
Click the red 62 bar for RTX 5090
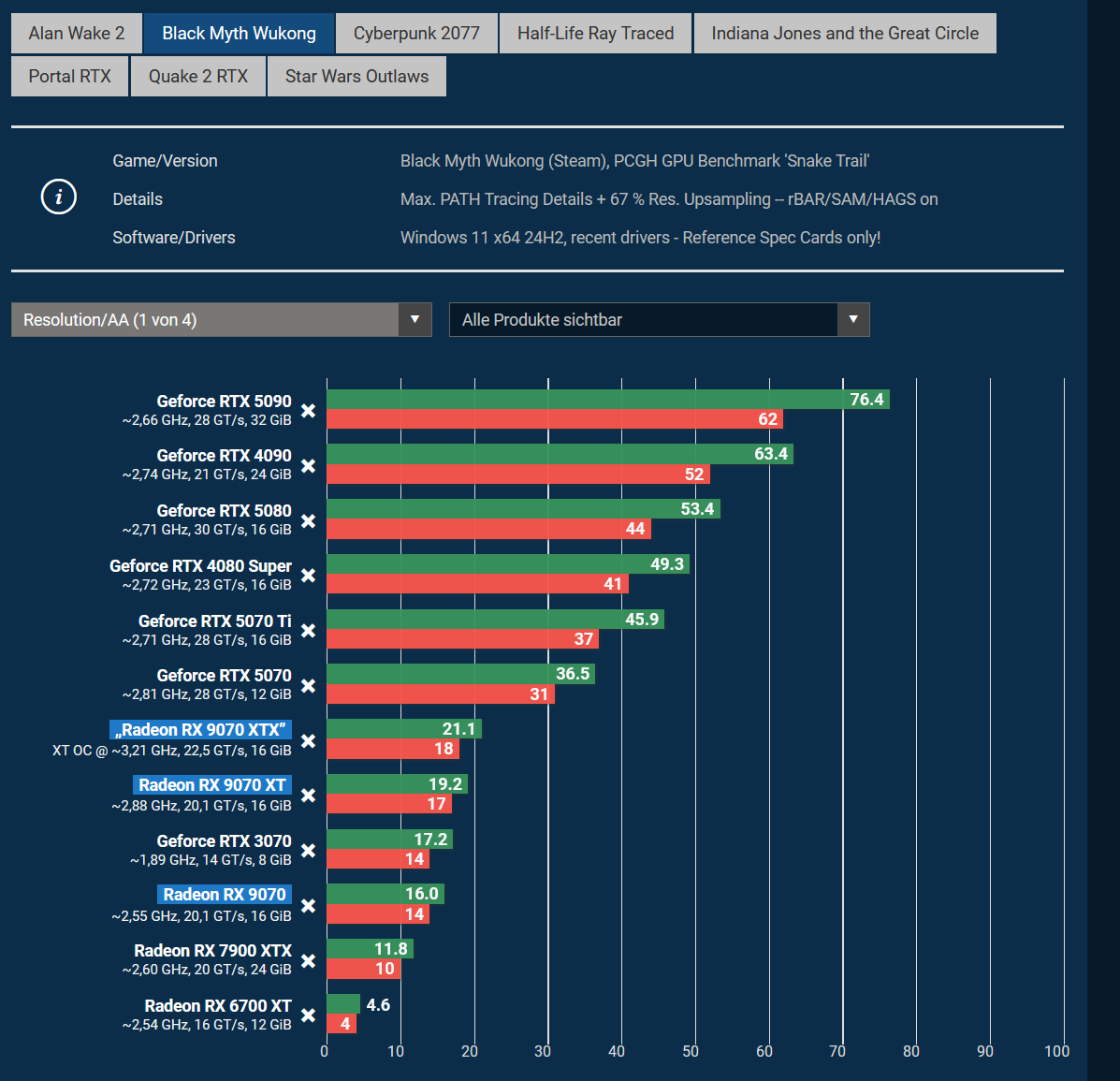pyautogui.click(x=555, y=418)
